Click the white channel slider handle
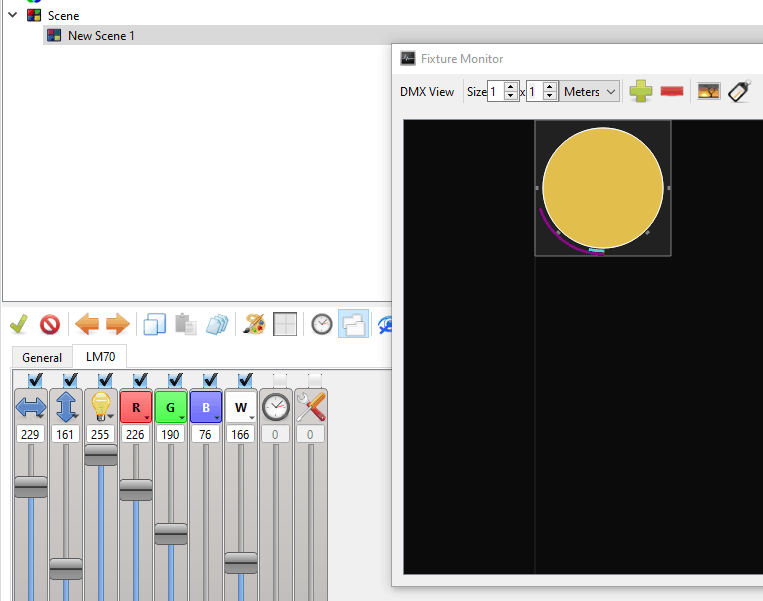The width and height of the screenshot is (763, 601). pos(241,563)
